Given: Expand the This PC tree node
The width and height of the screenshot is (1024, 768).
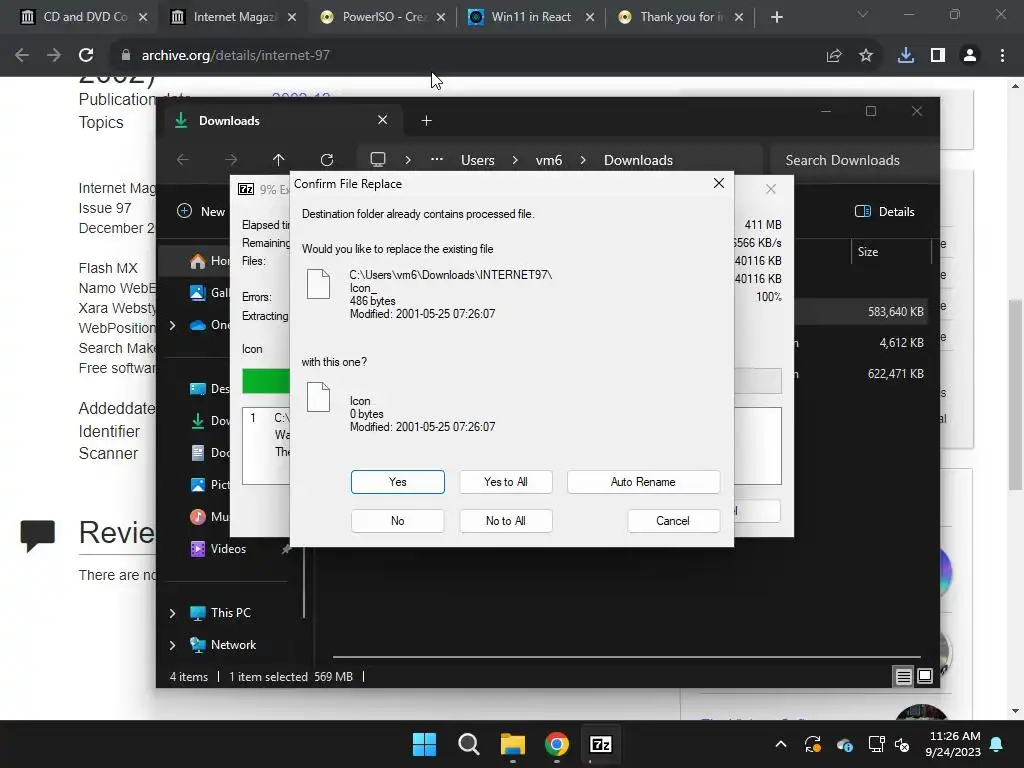Looking at the screenshot, I should (x=172, y=613).
